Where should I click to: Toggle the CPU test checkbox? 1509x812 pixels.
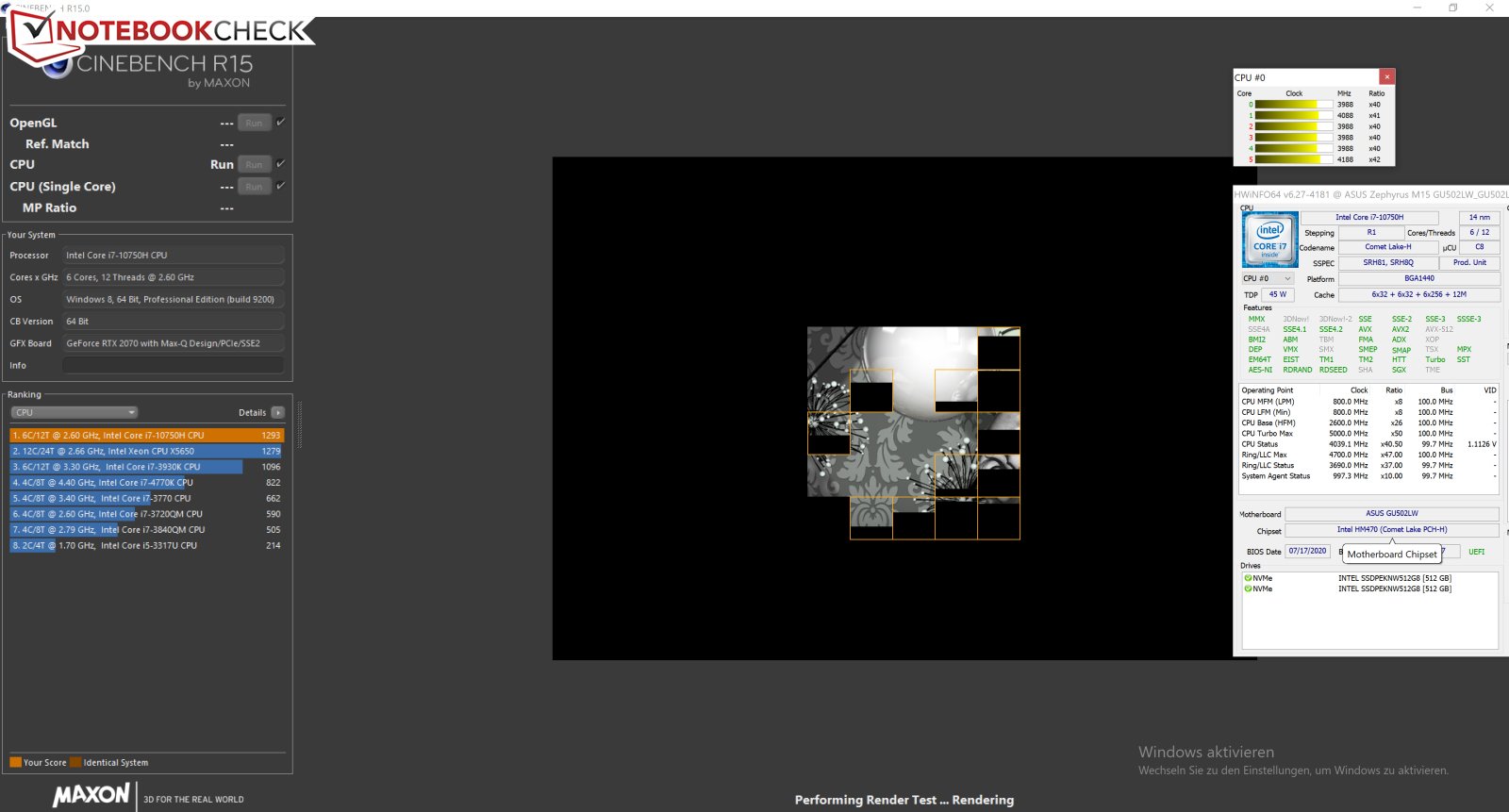[x=280, y=163]
